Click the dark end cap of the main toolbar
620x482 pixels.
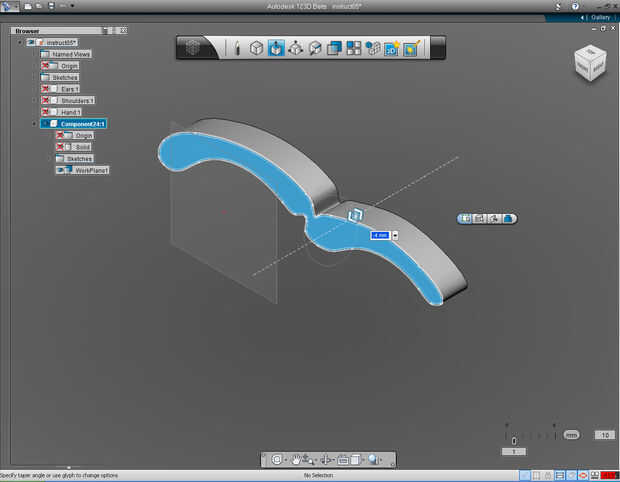[438, 48]
